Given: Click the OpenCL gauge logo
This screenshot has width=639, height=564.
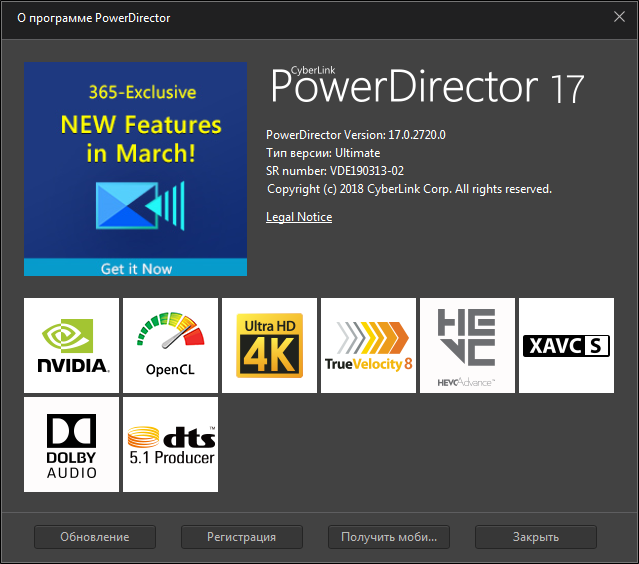Looking at the screenshot, I should coord(170,345).
